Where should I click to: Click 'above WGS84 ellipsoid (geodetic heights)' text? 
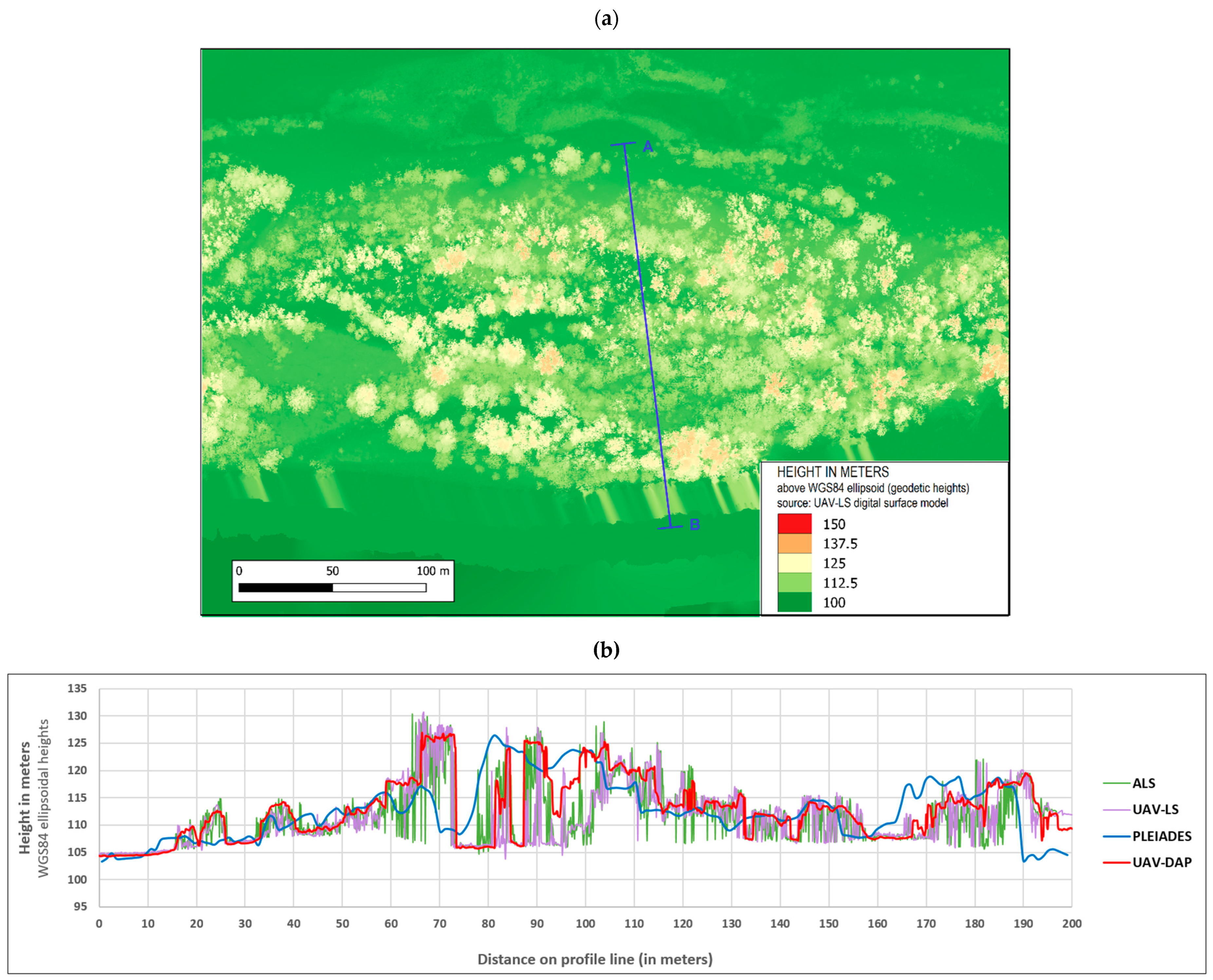873,488
